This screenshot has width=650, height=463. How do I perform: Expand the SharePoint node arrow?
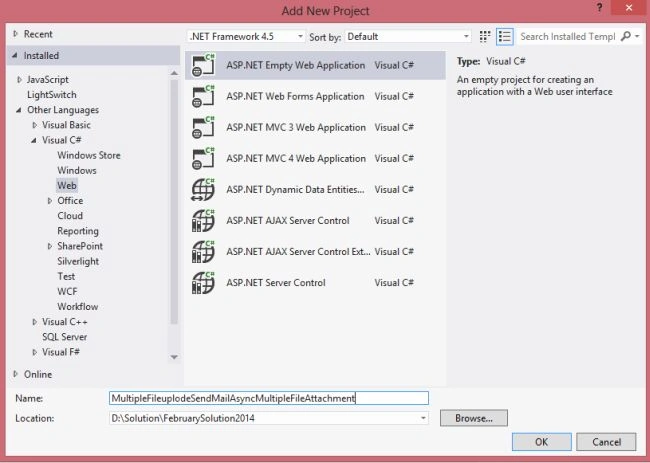coord(50,246)
